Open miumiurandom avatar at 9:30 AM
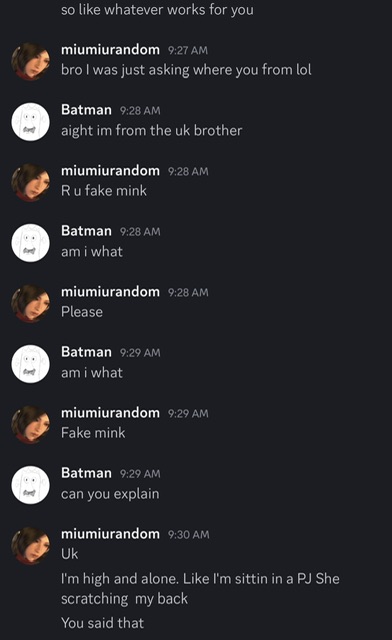Viewport: 392px width, 640px height. (31, 546)
